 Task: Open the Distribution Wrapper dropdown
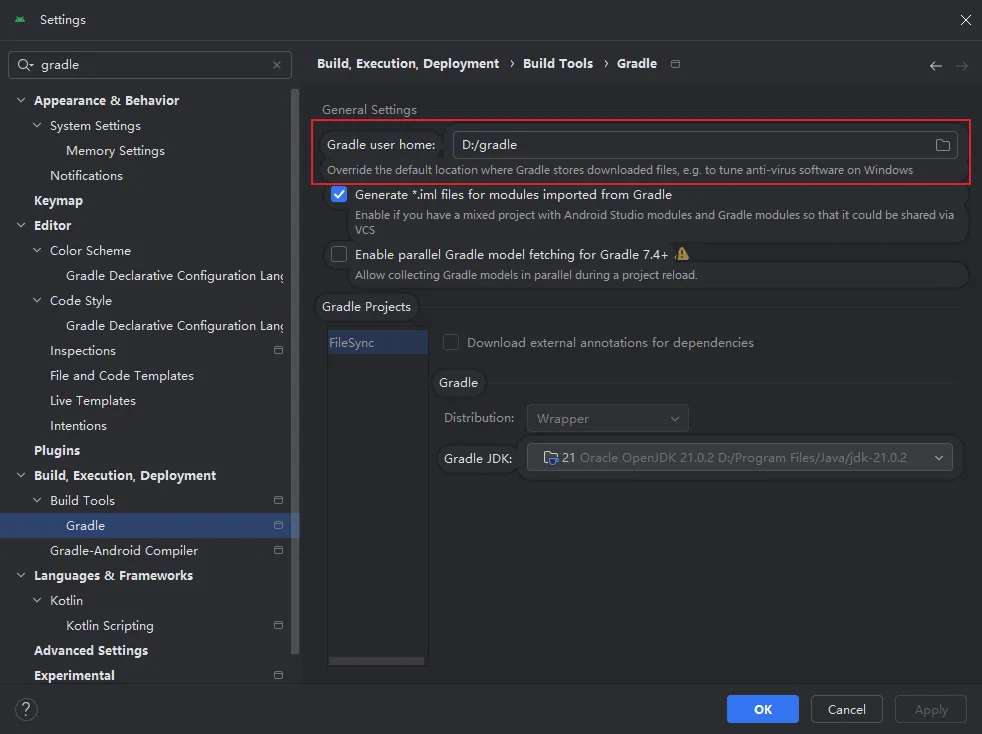(x=607, y=418)
